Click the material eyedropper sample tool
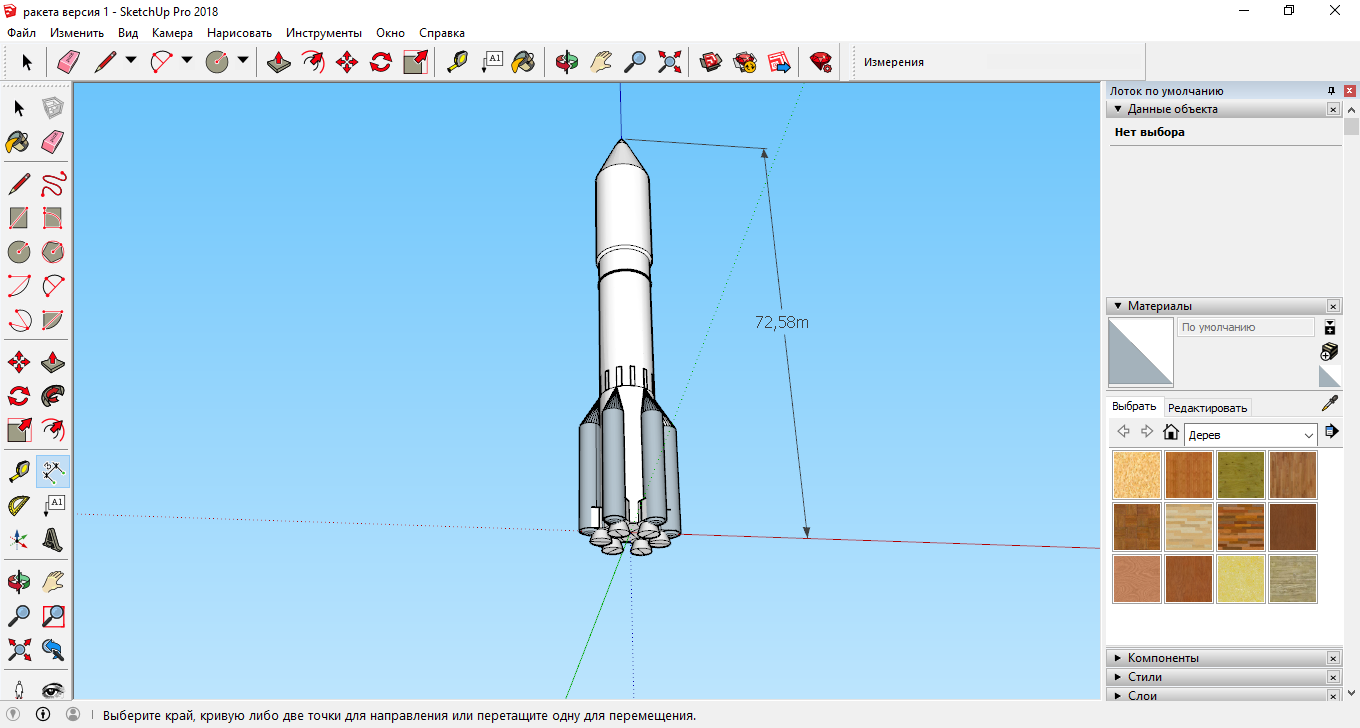Image resolution: width=1360 pixels, height=728 pixels. click(1329, 404)
